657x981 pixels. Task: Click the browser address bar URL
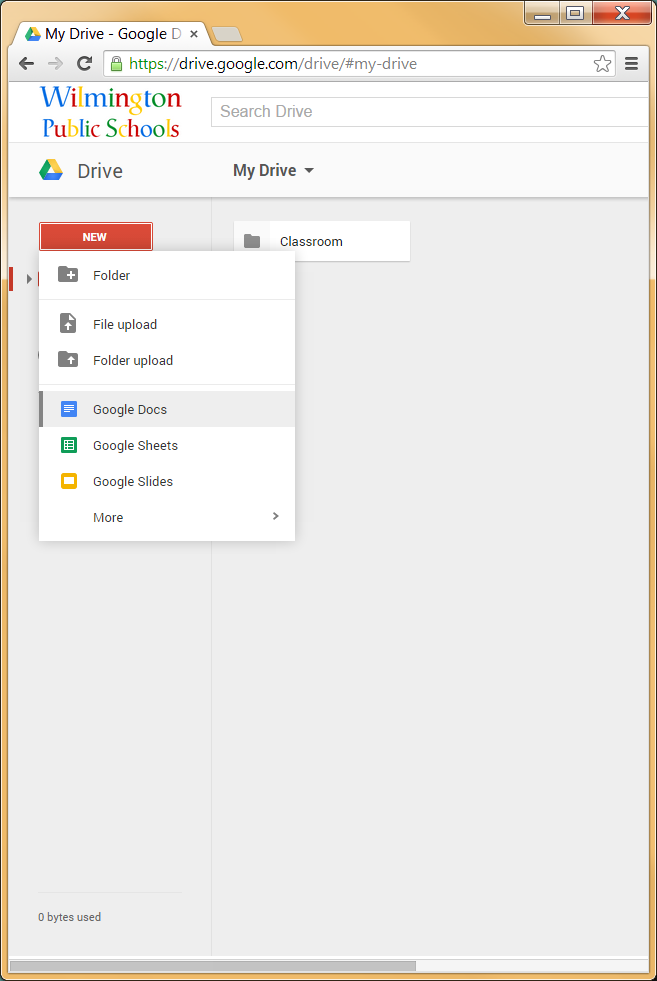point(273,64)
